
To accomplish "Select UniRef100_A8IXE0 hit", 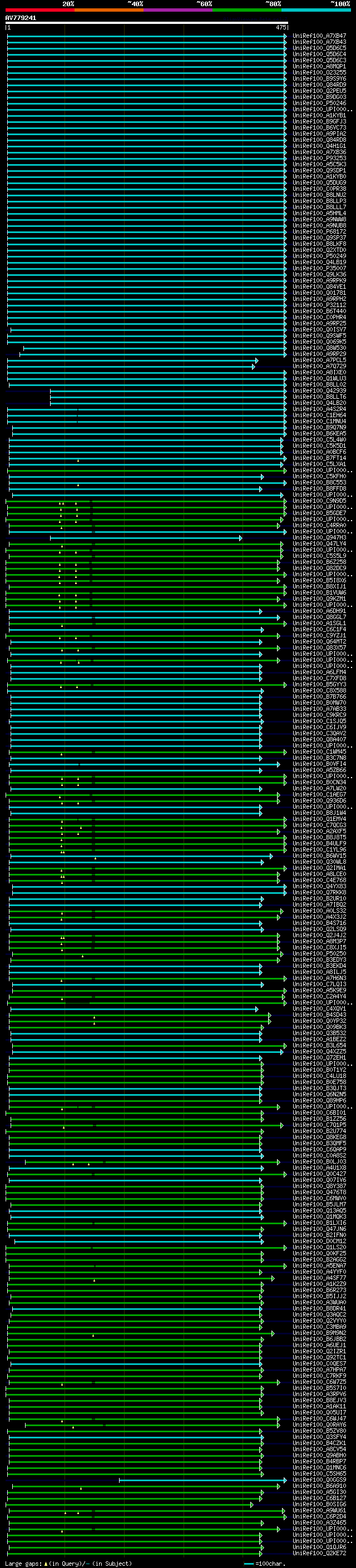I will pyautogui.click(x=319, y=373).
